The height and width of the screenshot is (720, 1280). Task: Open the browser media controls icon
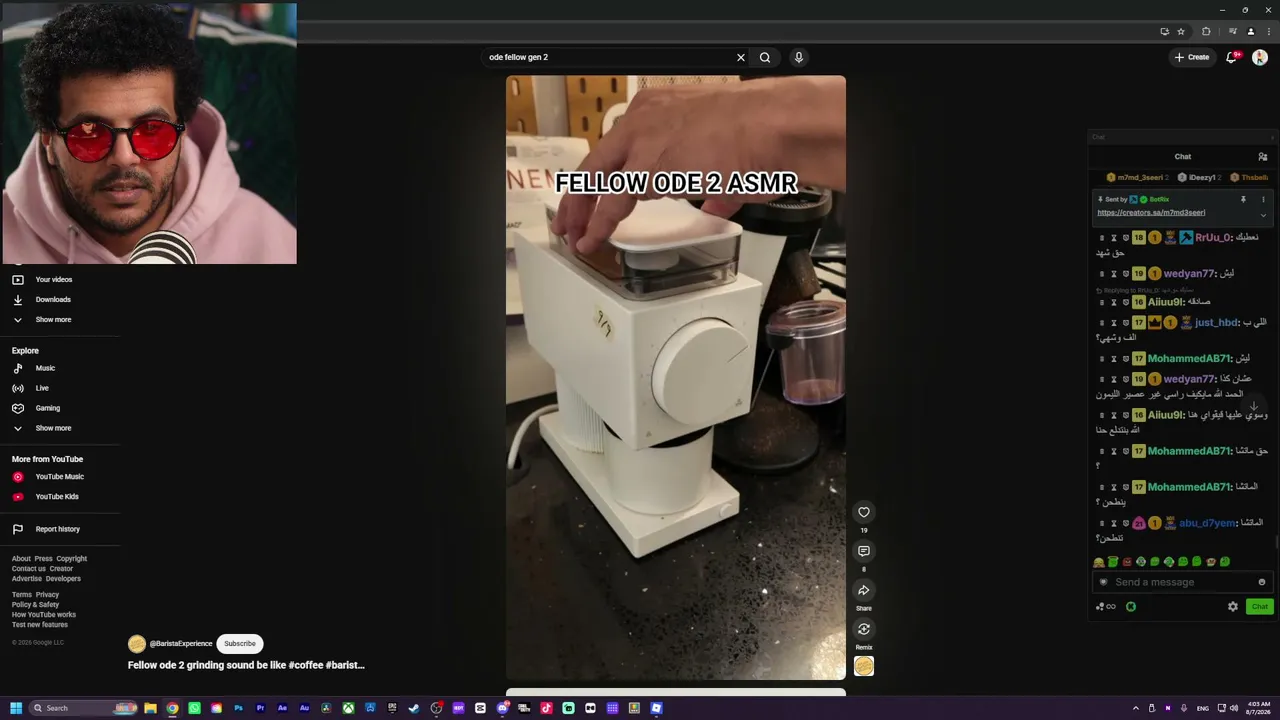[1233, 31]
